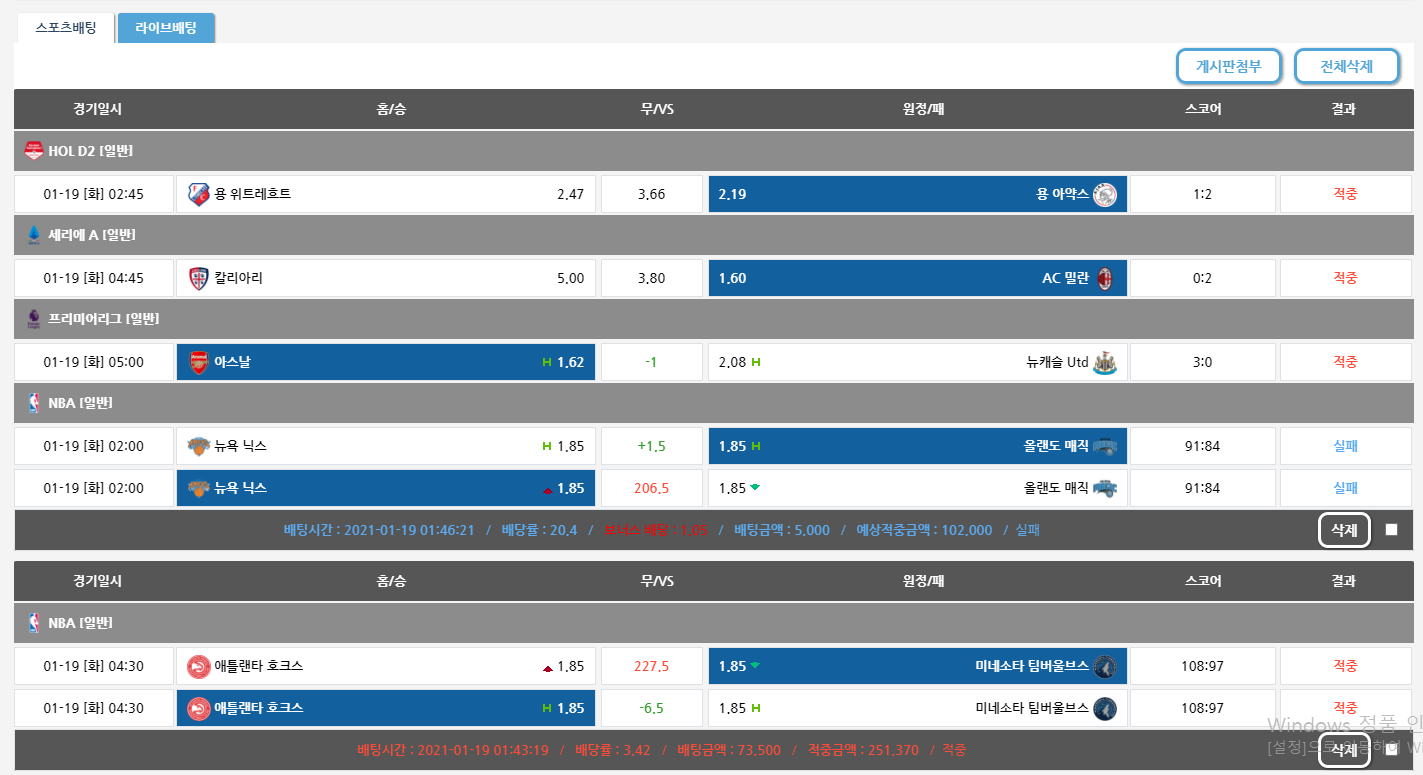
Task: Switch to the 라이브배팅 tab
Action: click(166, 28)
